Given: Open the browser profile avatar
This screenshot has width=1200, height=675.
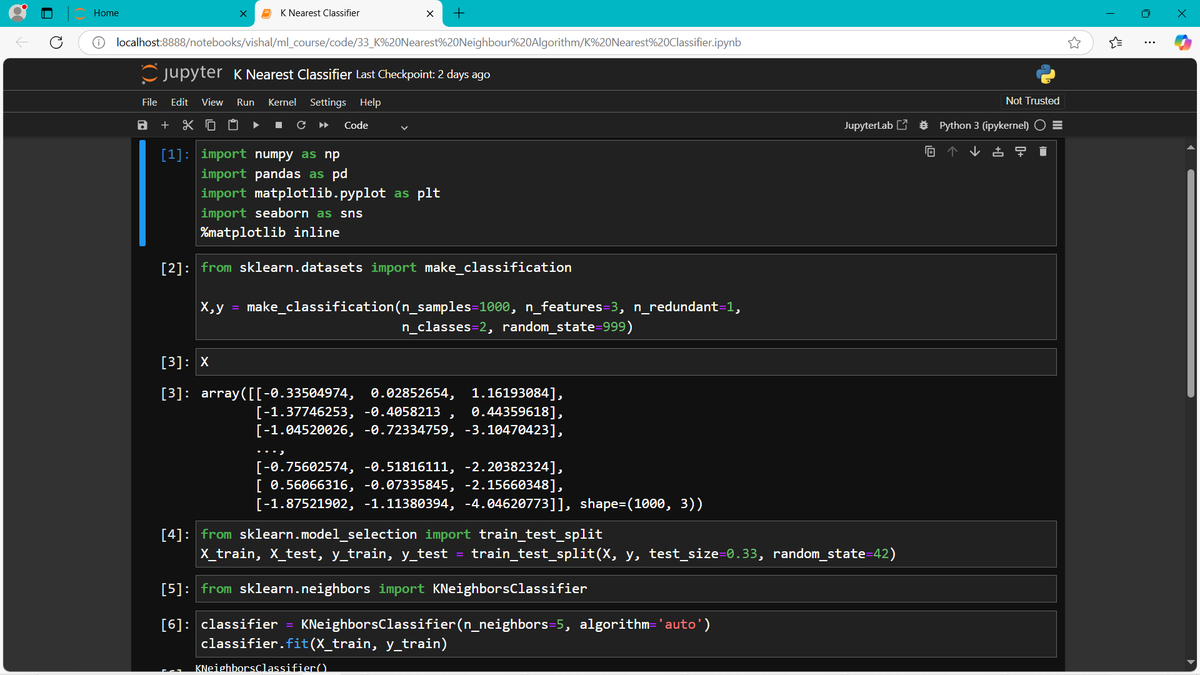Looking at the screenshot, I should (x=16, y=13).
